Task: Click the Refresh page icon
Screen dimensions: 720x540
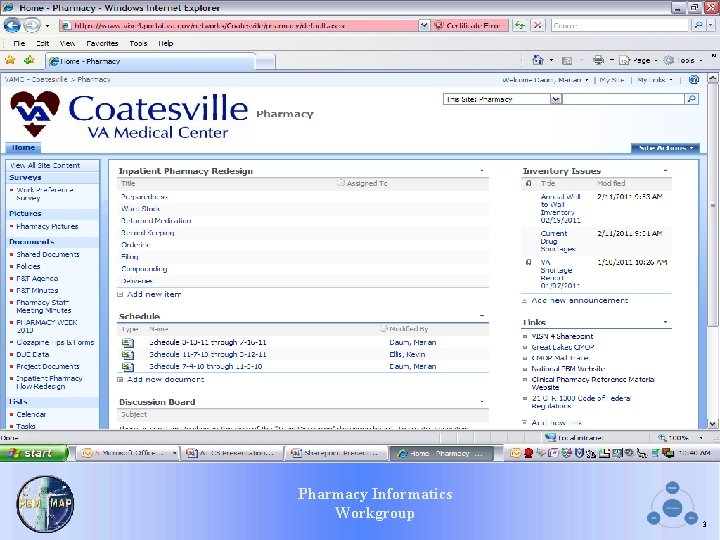Action: click(520, 25)
